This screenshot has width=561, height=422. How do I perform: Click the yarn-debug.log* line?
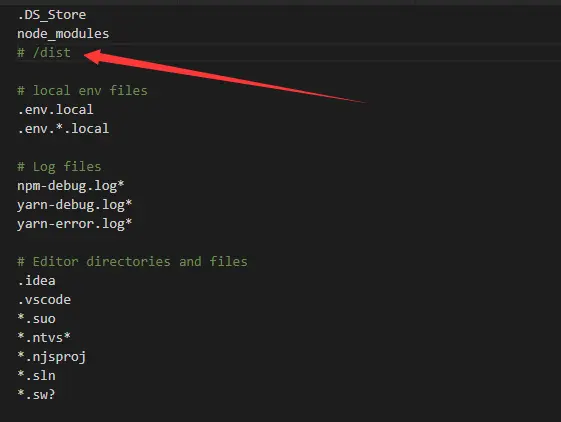point(75,205)
